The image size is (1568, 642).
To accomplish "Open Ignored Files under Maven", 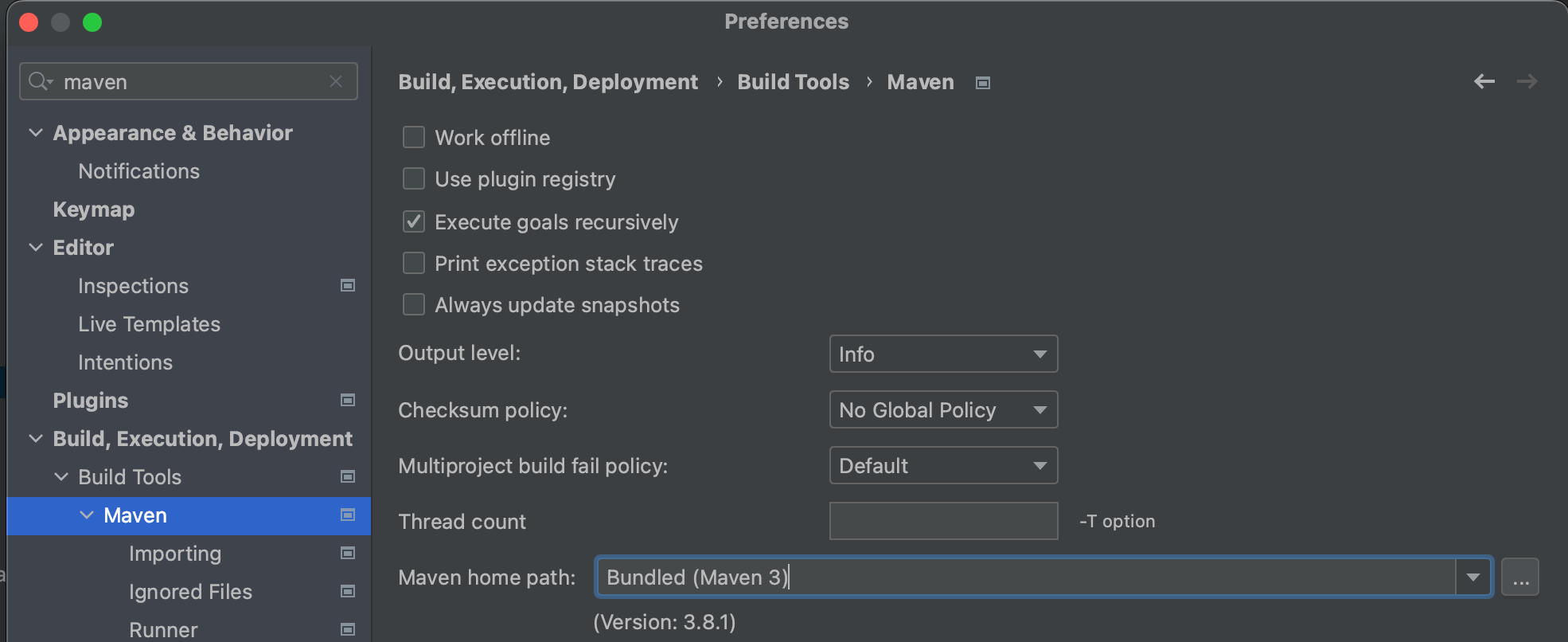I will pos(190,592).
